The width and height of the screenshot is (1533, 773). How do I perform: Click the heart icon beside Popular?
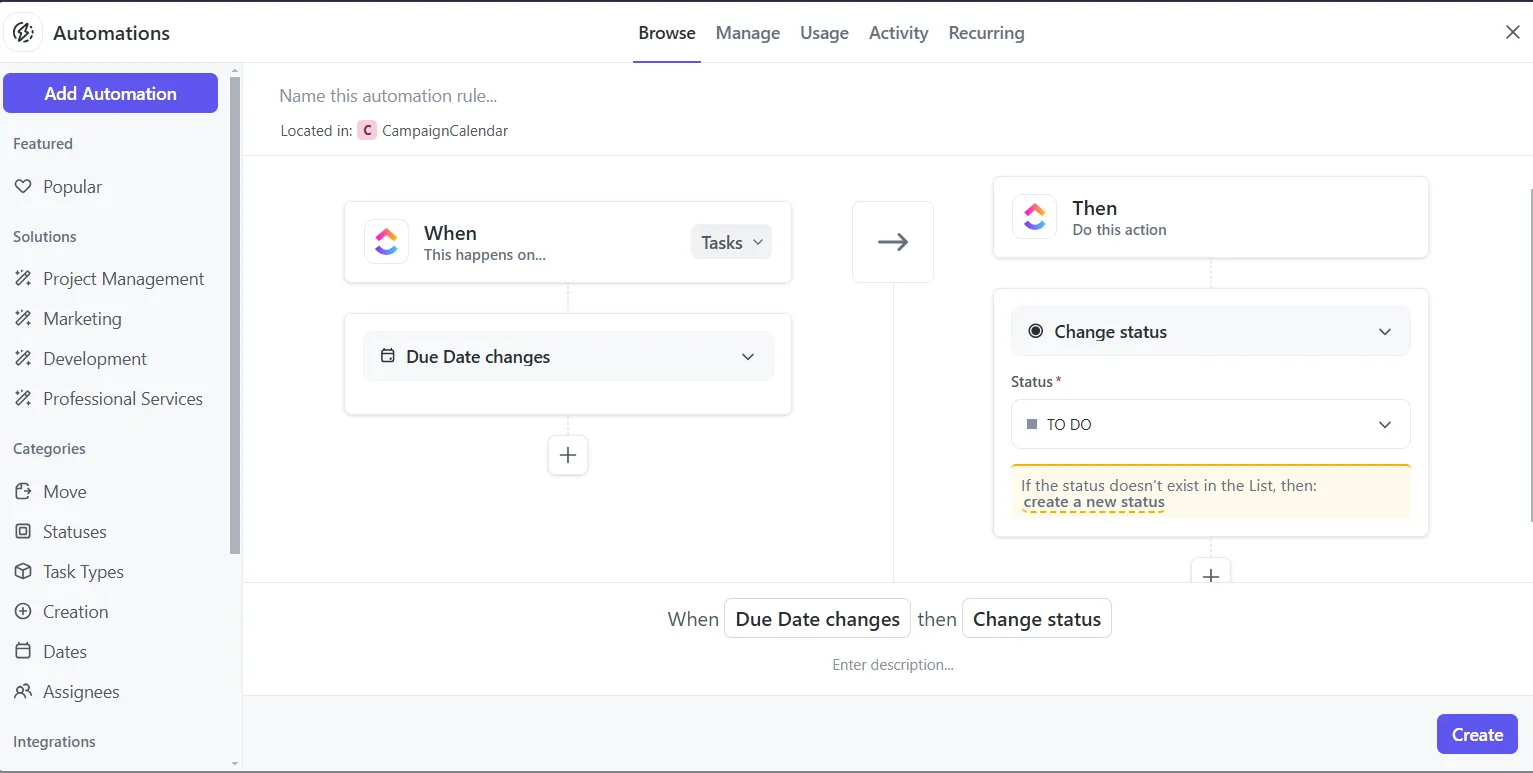(x=23, y=187)
